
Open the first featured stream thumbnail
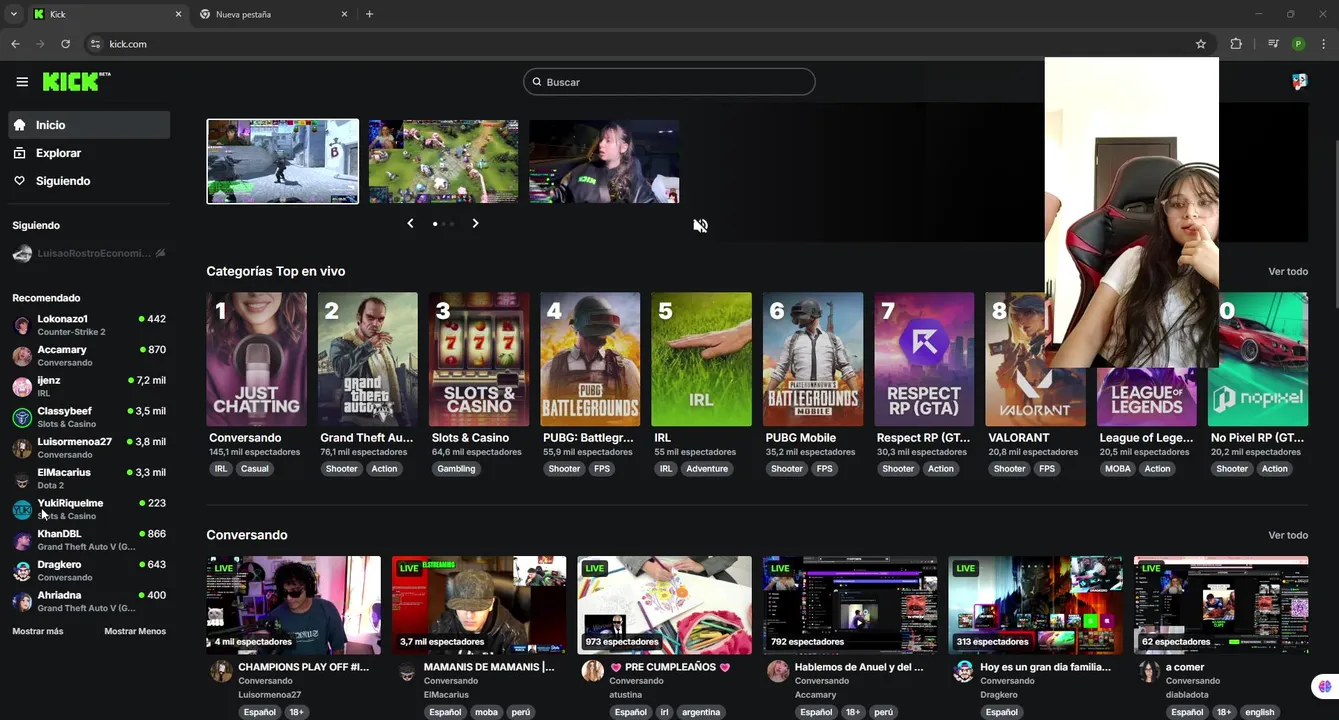283,161
